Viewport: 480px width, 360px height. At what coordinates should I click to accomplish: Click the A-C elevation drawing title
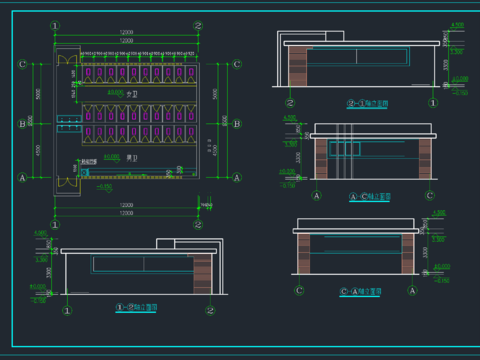370,197
